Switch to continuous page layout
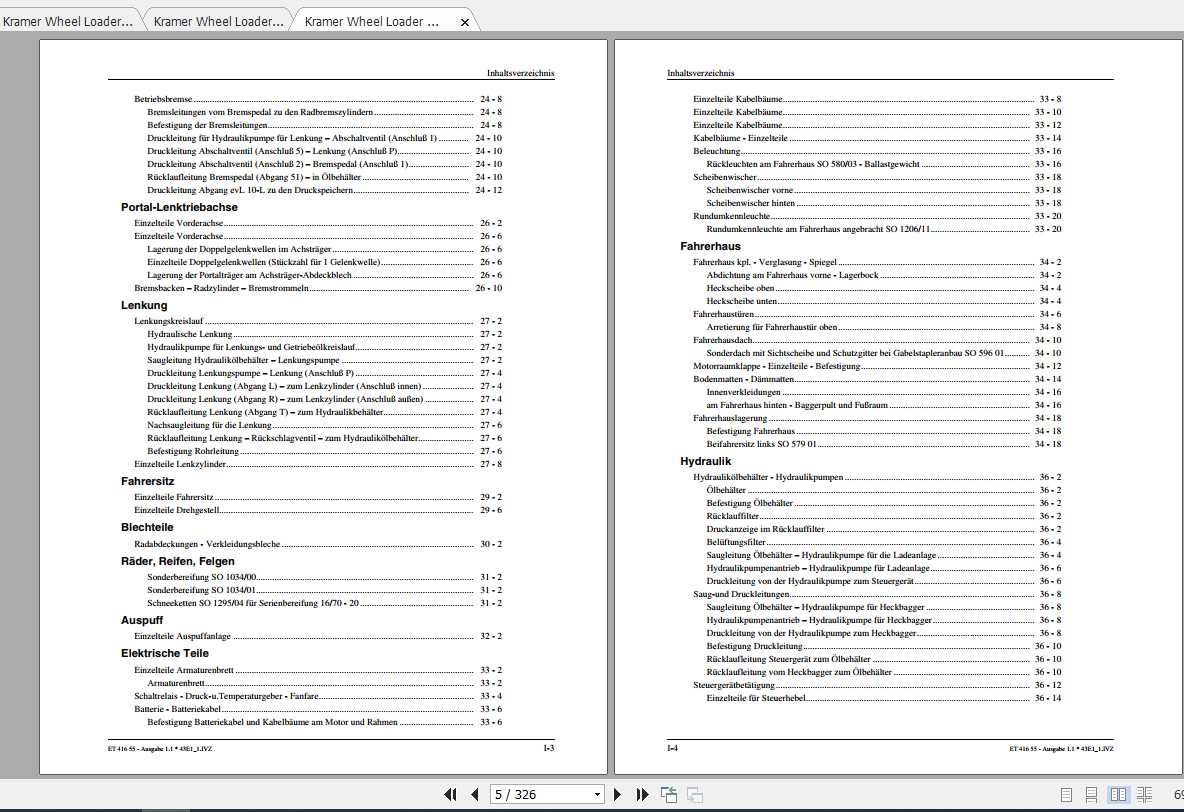 1091,795
